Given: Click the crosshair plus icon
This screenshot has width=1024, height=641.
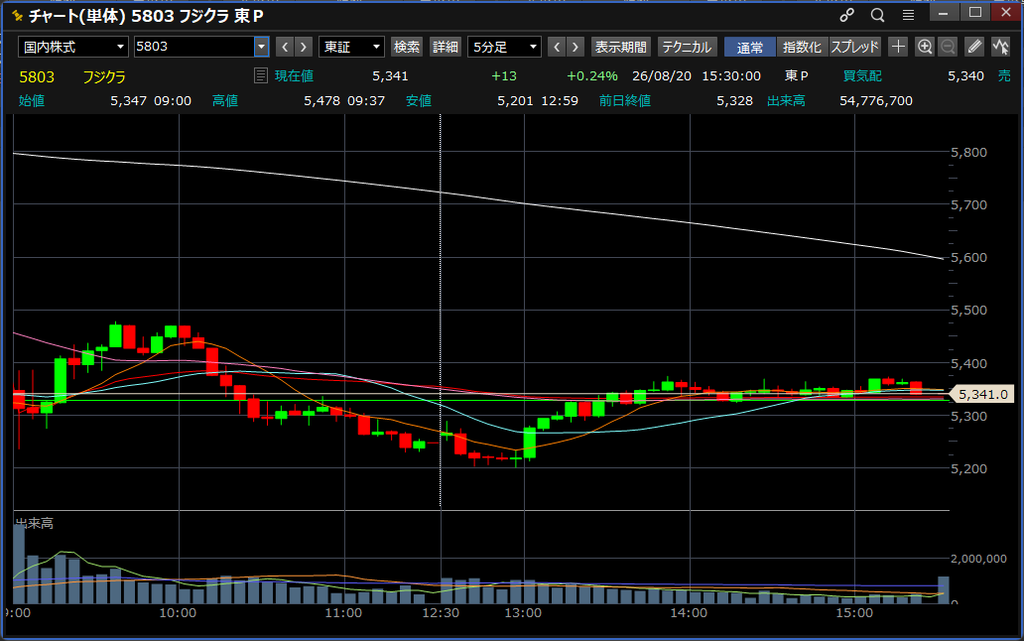Looking at the screenshot, I should [898, 46].
